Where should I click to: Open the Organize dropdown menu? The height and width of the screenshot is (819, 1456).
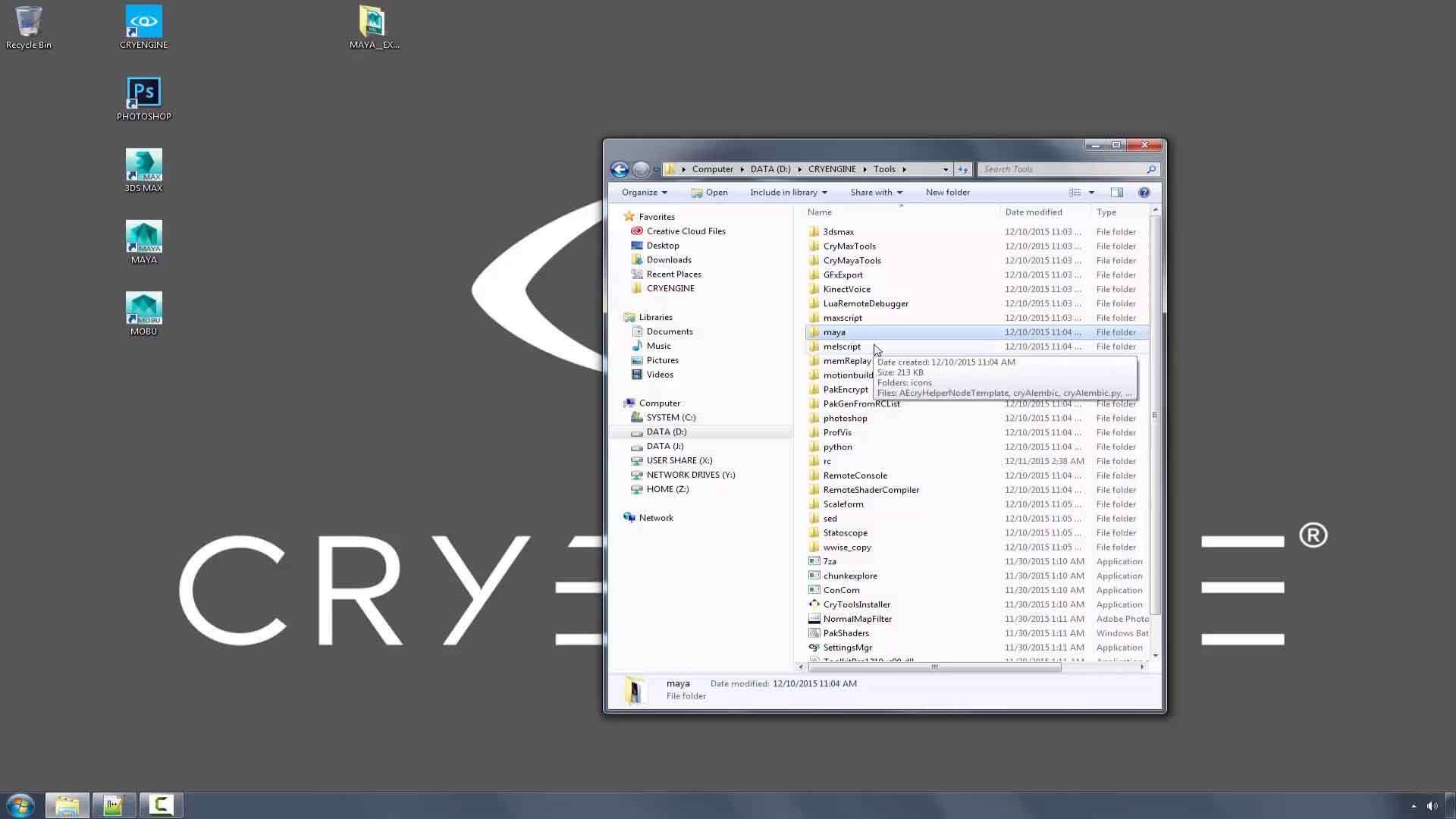(643, 192)
